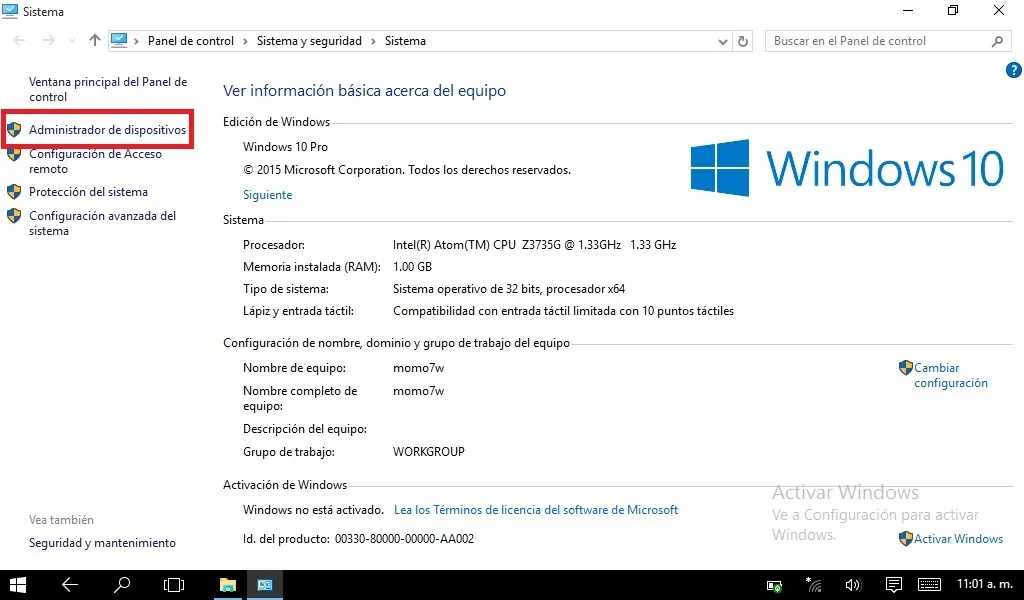
Task: Click the taskbar back arrow button
Action: click(70, 585)
